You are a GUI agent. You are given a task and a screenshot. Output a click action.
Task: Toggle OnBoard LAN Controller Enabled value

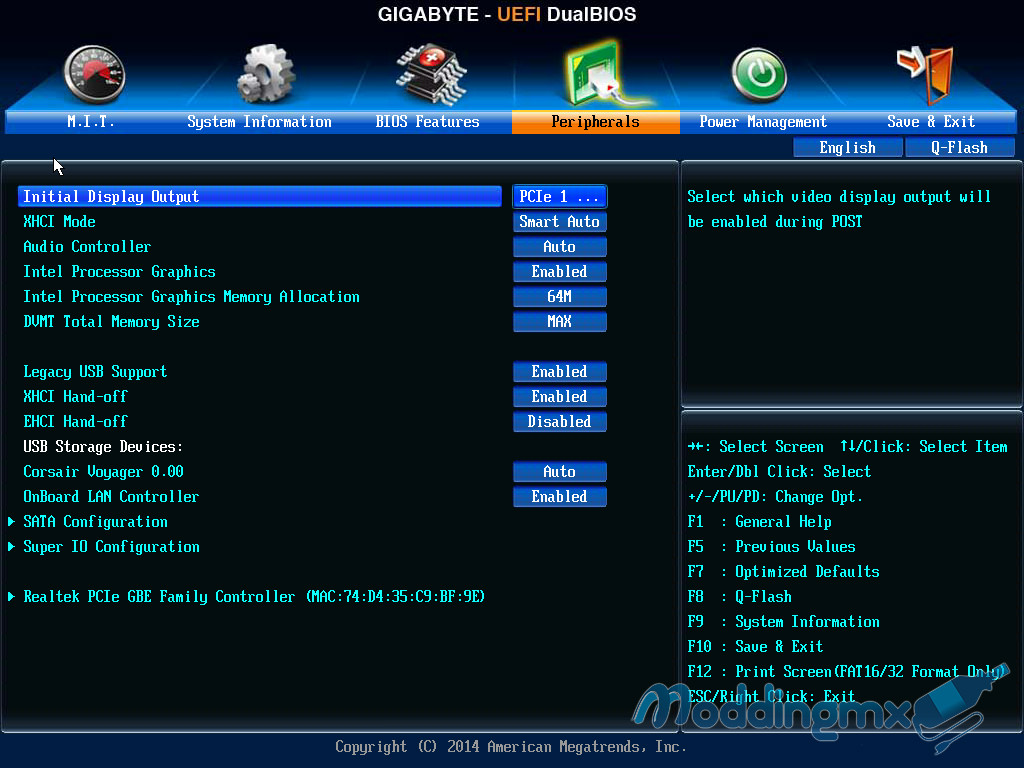pyautogui.click(x=560, y=496)
